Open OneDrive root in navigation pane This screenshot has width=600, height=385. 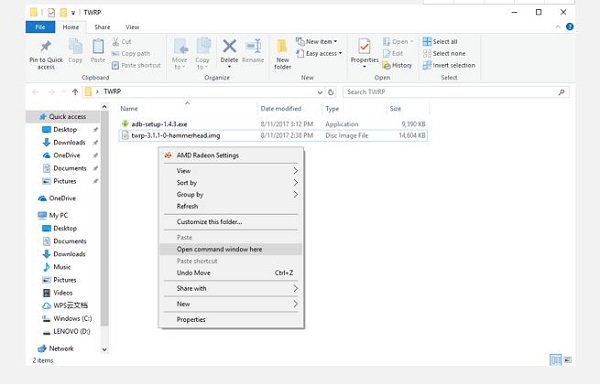[x=57, y=198]
